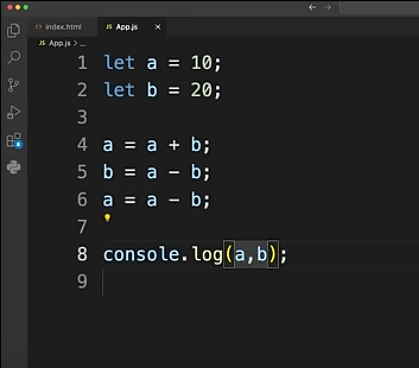This screenshot has height=368, width=419.
Task: Click the lightbulb code action icon
Action: click(x=107, y=218)
